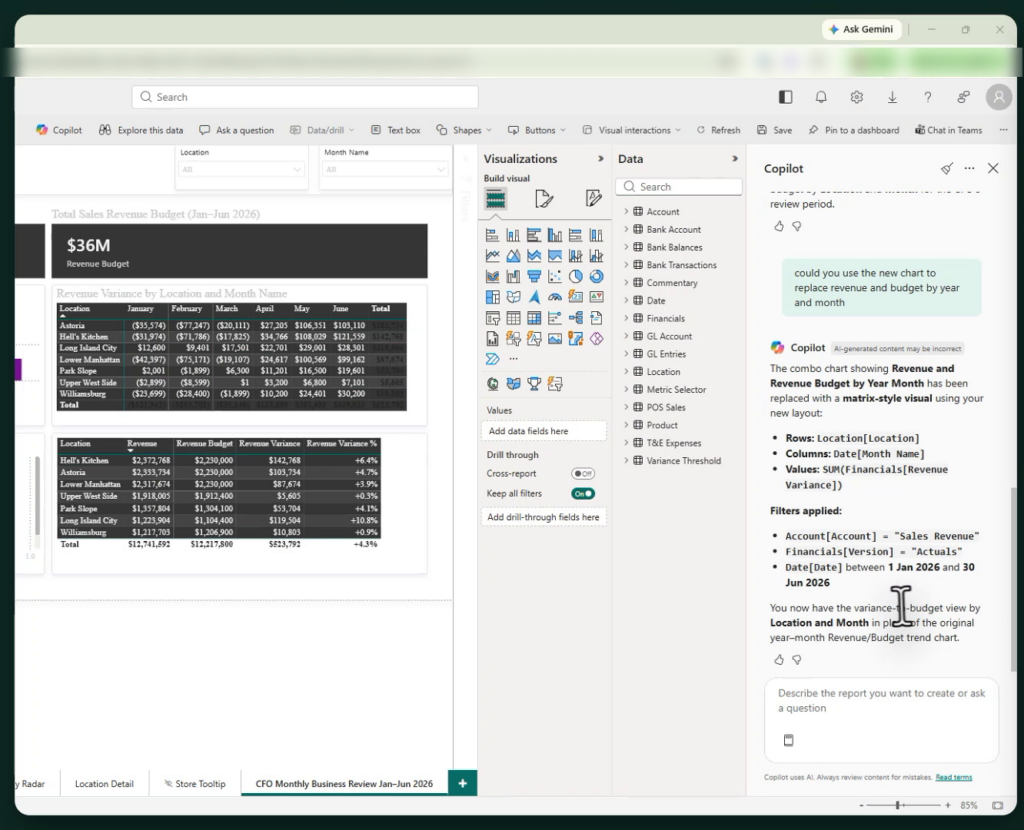Viewport: 1024px width, 830px height.
Task: Select the clustered column chart visual
Action: [x=554, y=235]
